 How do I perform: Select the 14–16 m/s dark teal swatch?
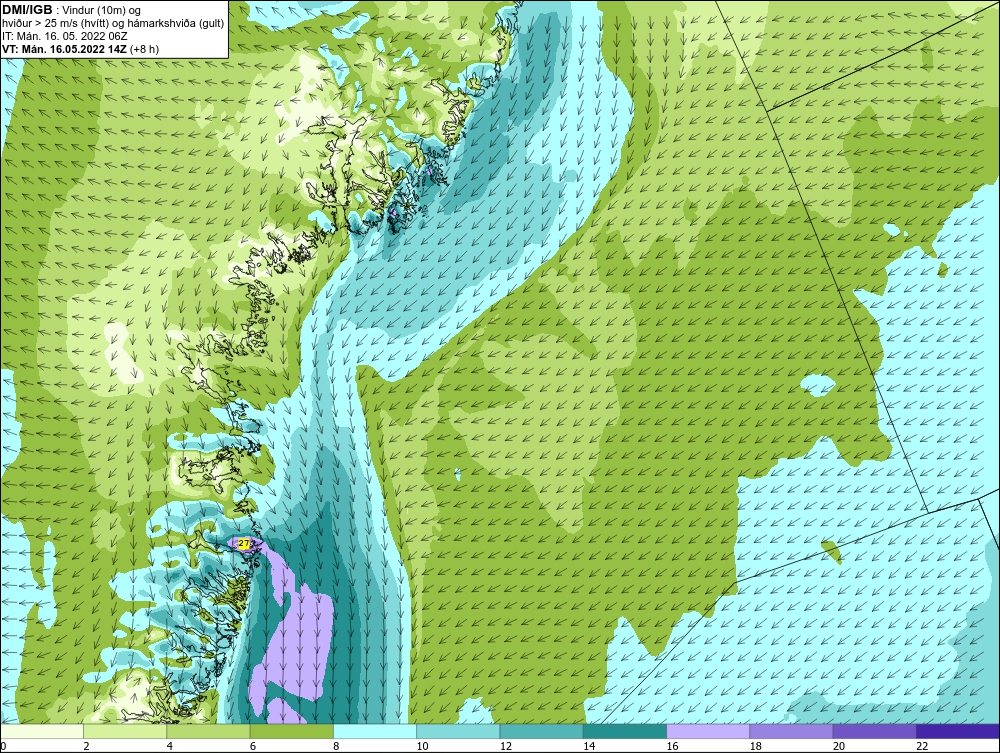[625, 731]
